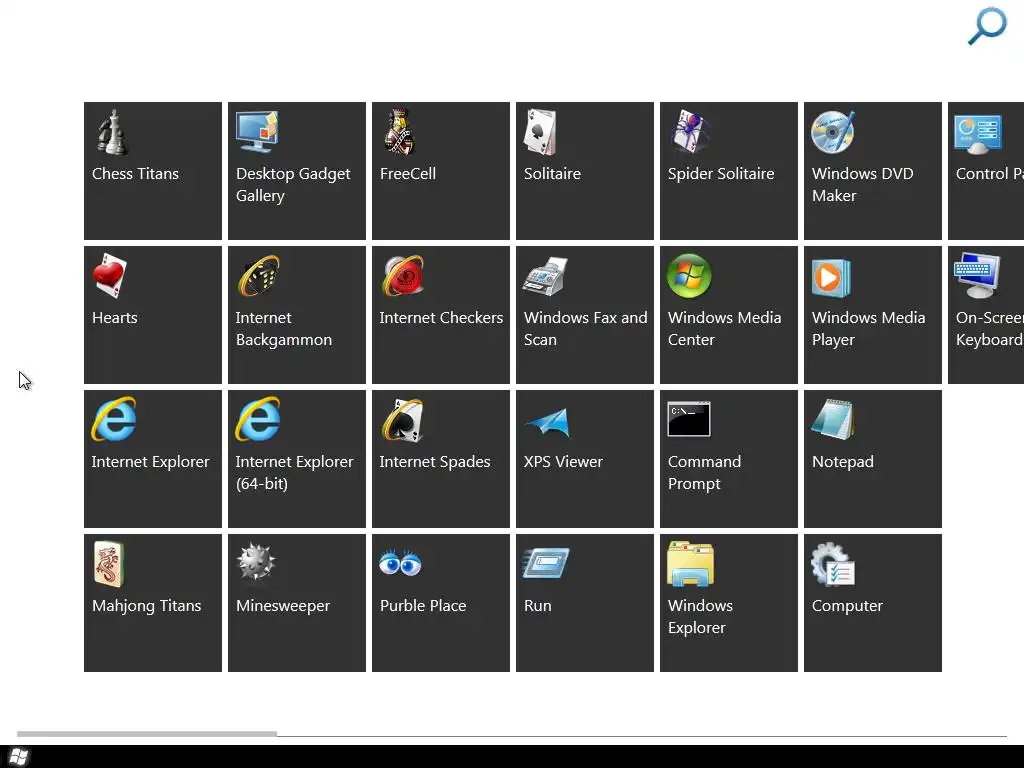This screenshot has height=768, width=1024.
Task: Launch Desktop Gadget Gallery
Action: point(297,171)
